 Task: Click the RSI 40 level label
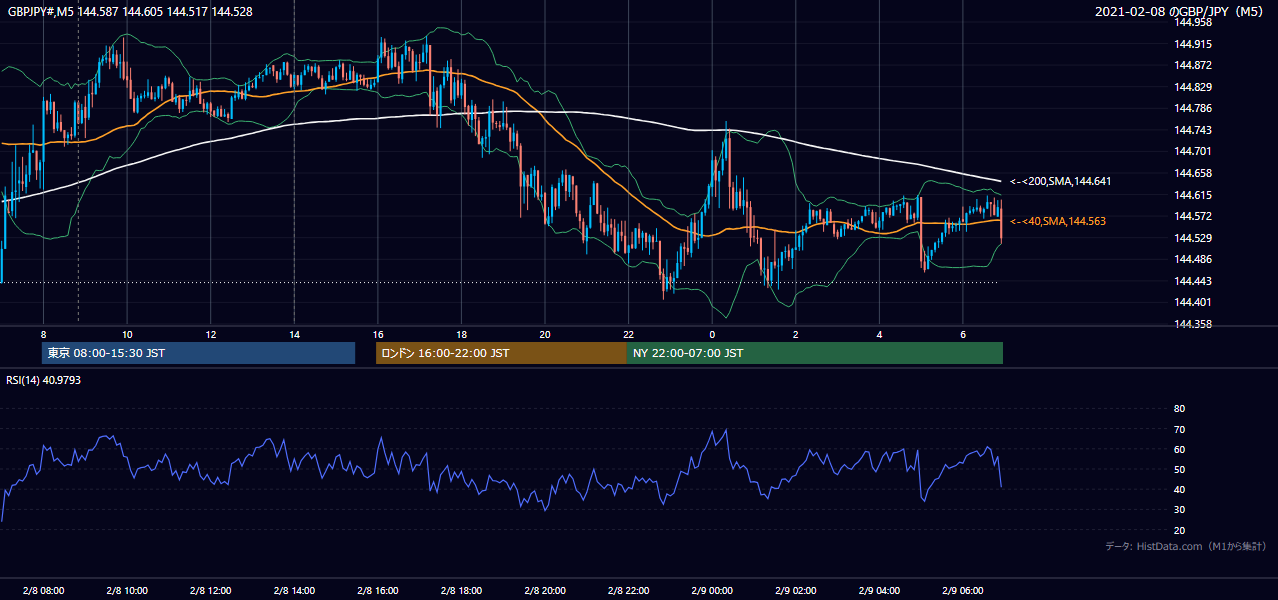click(x=1179, y=490)
